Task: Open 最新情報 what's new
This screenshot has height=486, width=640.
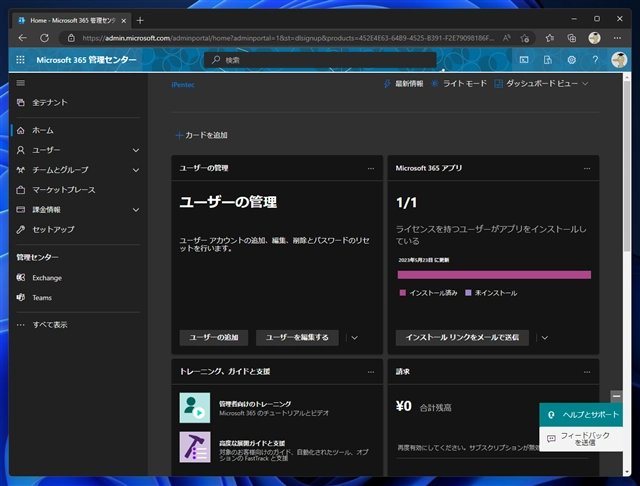Action: coord(404,84)
